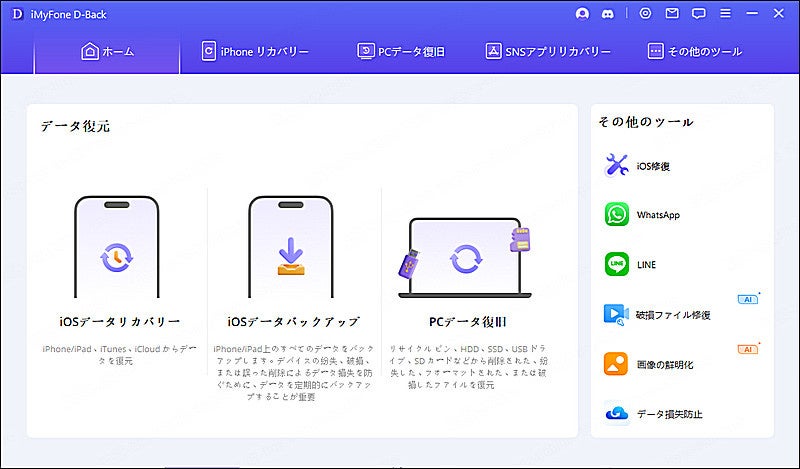Click the その他のツール panel heading

click(646, 122)
